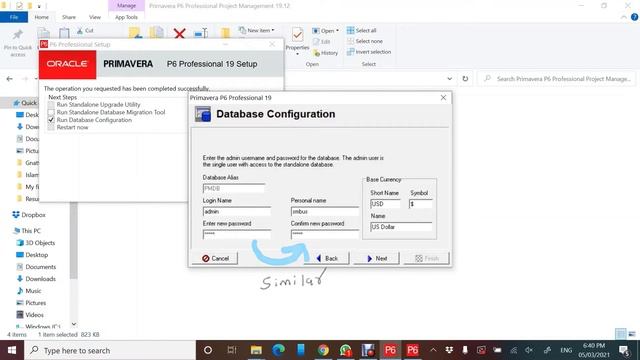The height and width of the screenshot is (360, 640).
Task: Open the New item dropdown
Action: 256,30
